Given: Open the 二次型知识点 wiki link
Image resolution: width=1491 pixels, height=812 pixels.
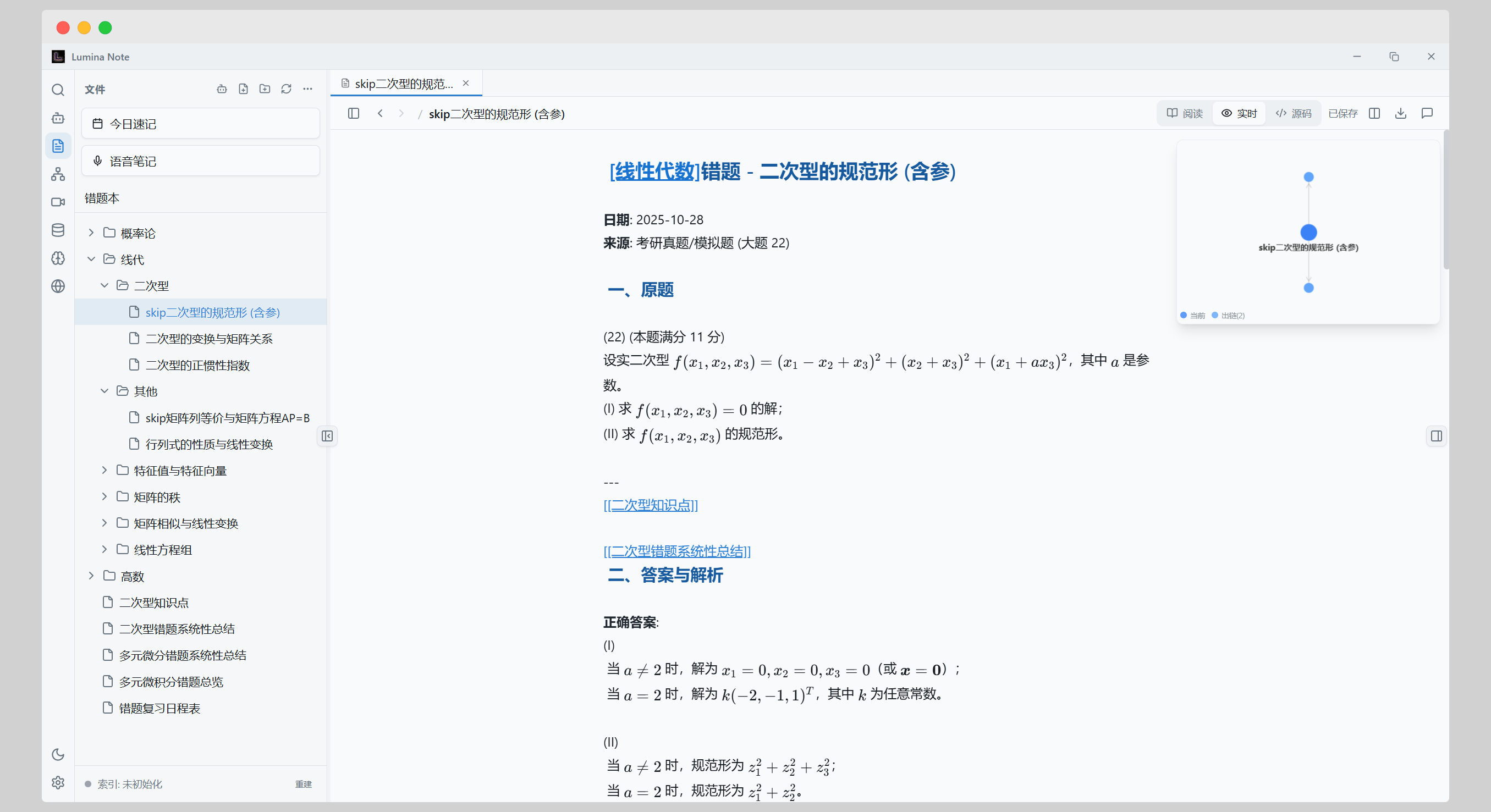Looking at the screenshot, I should point(651,505).
